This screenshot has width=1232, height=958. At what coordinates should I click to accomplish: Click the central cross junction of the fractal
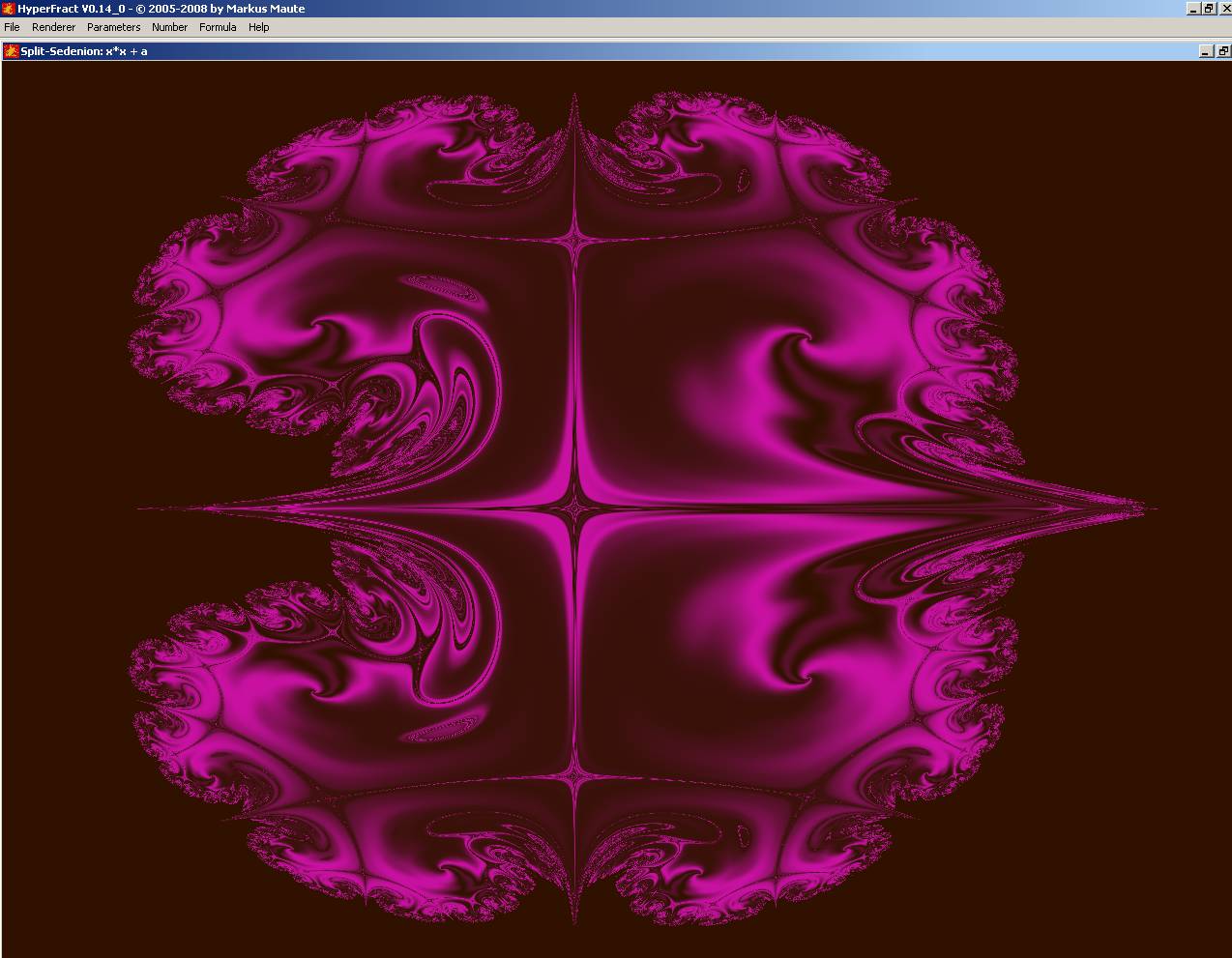tap(575, 508)
